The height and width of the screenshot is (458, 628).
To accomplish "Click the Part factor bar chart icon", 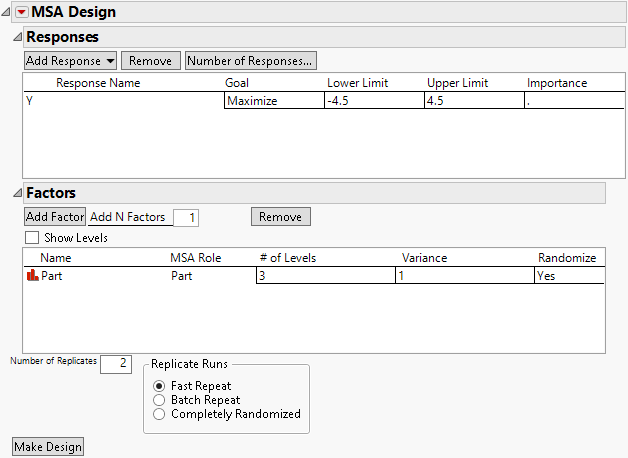I will 31,276.
